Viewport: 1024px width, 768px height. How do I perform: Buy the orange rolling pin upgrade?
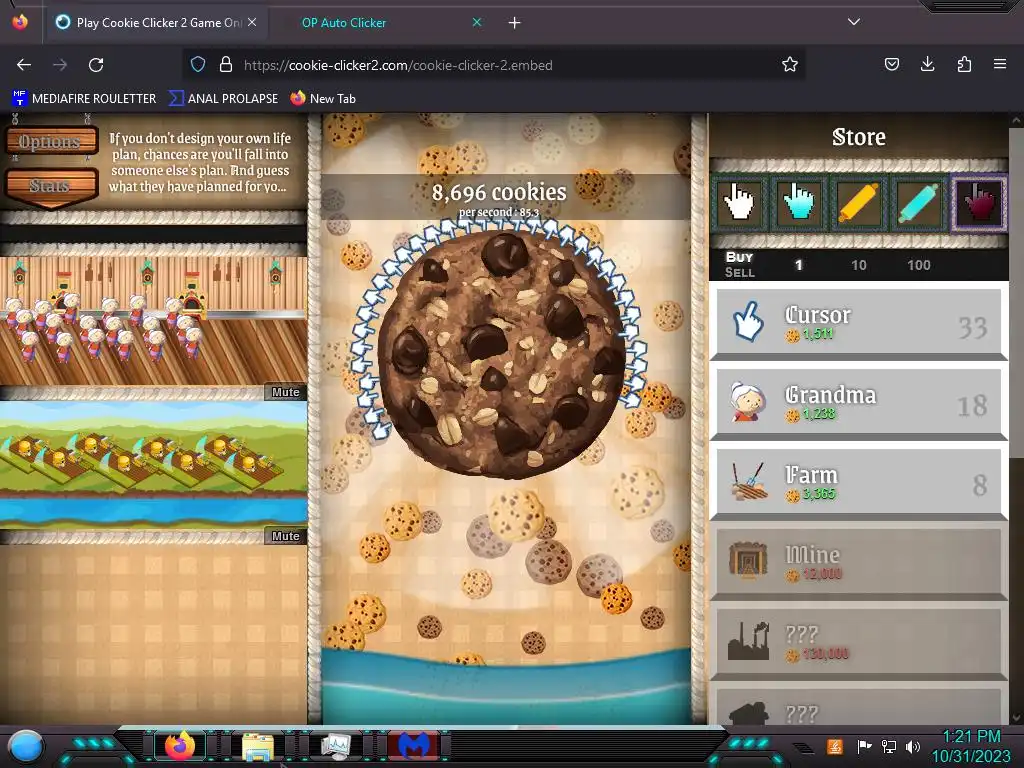[858, 202]
